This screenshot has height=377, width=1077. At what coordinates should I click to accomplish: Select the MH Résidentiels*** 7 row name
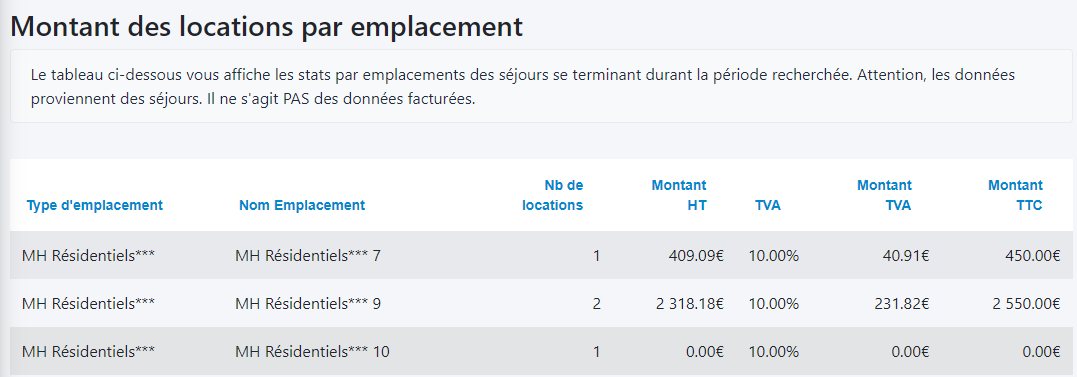(x=308, y=256)
